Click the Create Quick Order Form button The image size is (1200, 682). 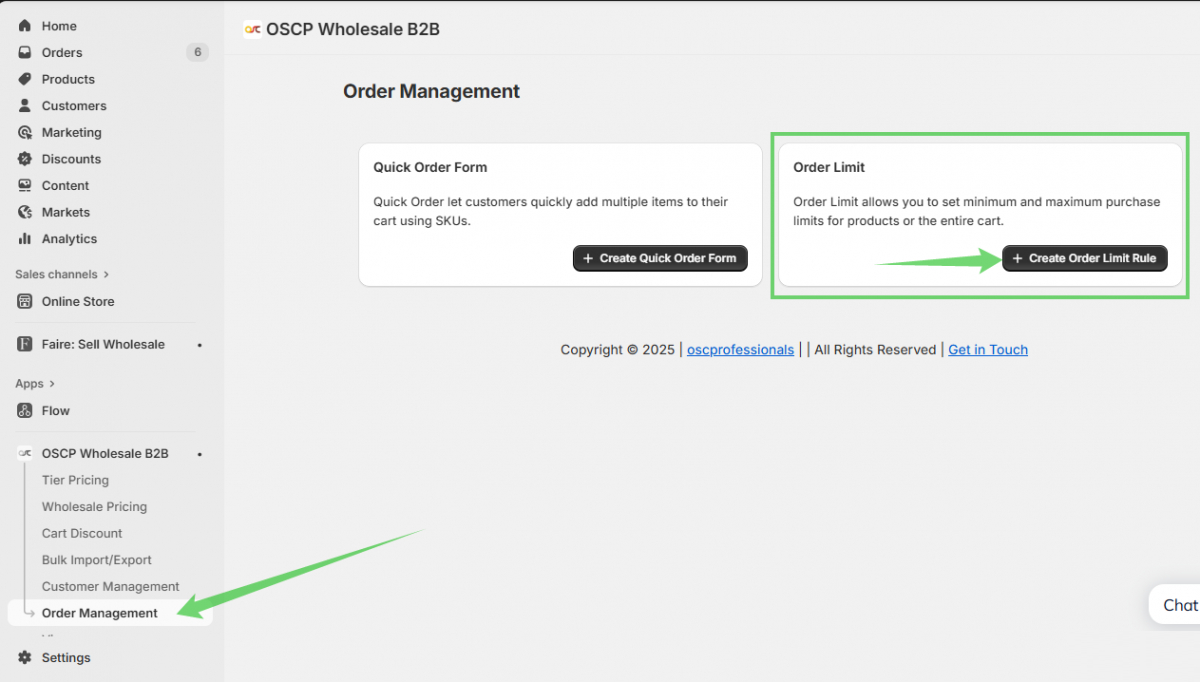(659, 258)
